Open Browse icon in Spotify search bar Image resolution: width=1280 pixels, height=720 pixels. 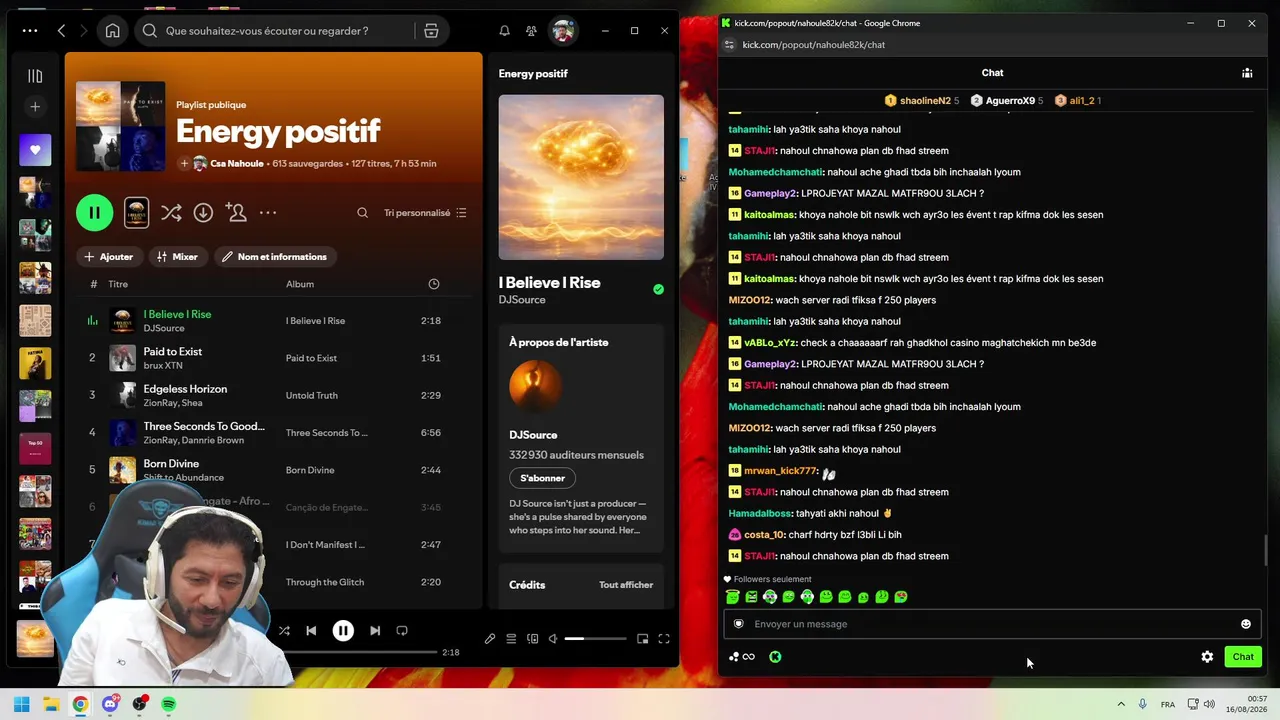tap(431, 31)
